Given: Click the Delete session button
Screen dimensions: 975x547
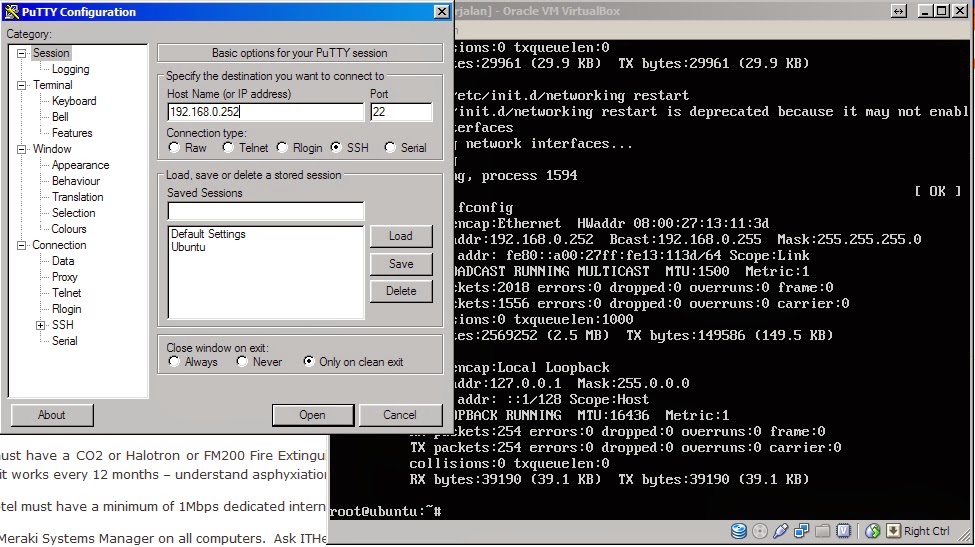Looking at the screenshot, I should pyautogui.click(x=401, y=291).
